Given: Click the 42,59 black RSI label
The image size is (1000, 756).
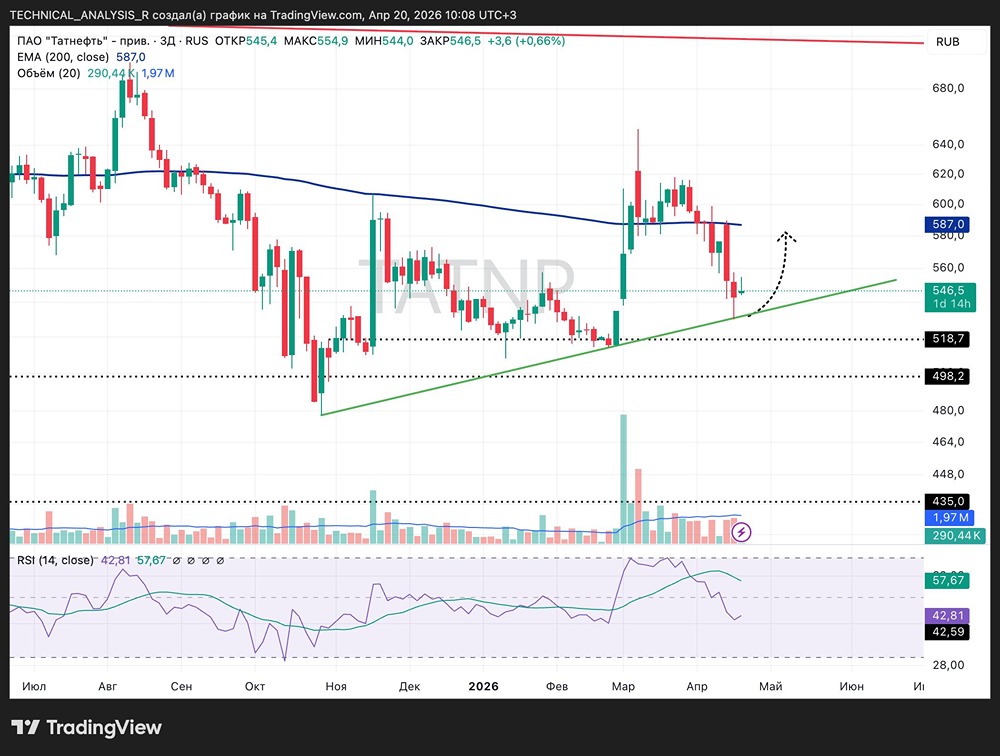Looking at the screenshot, I should coord(947,632).
